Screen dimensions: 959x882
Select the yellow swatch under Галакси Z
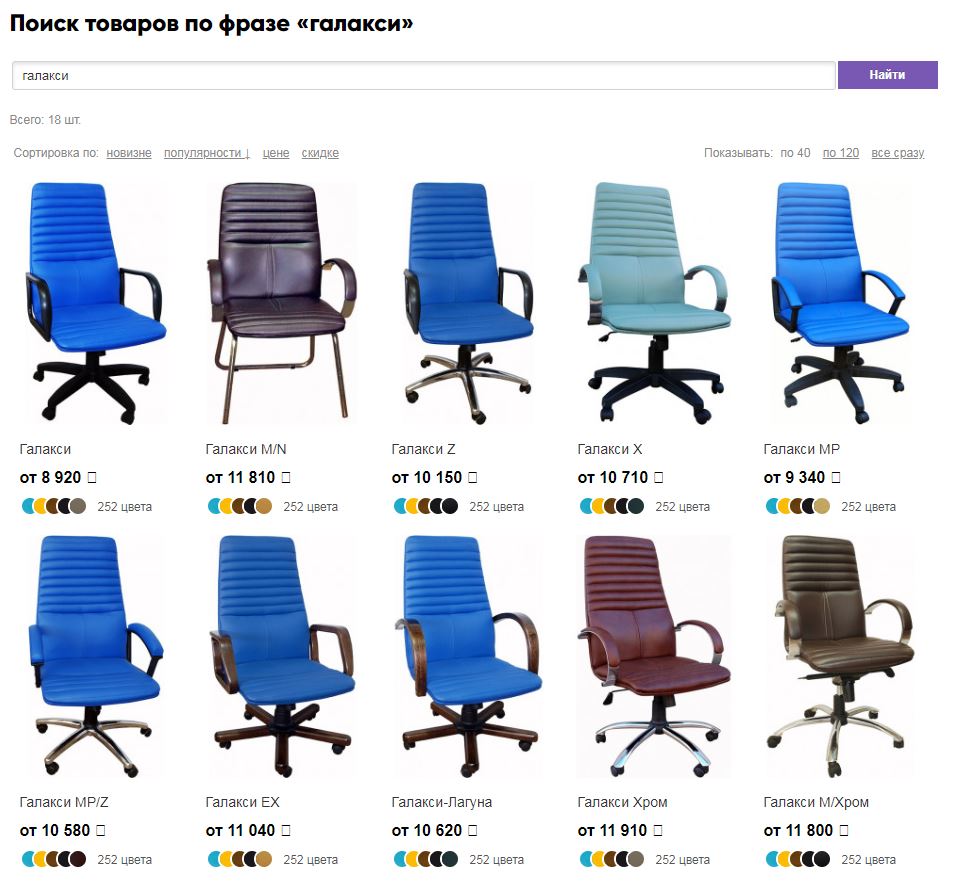point(413,506)
